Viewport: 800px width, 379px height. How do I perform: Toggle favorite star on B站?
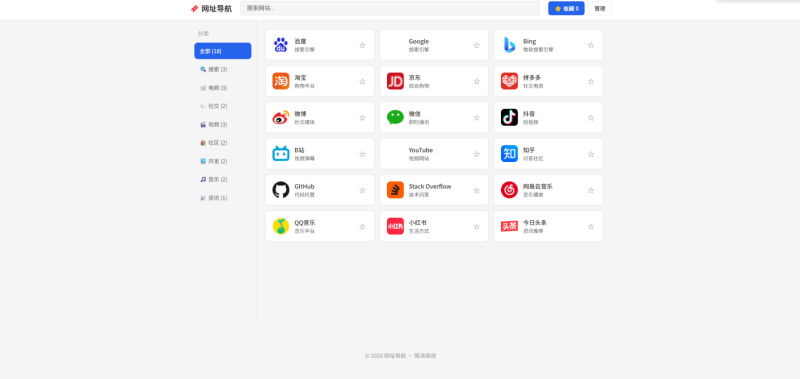pos(362,154)
